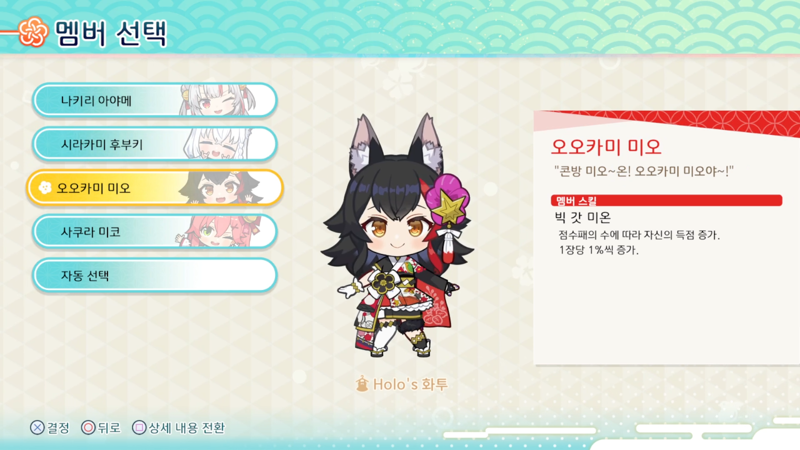Image resolution: width=800 pixels, height=450 pixels.
Task: Choose the 자동 선택 auto-select option
Action: tap(155, 276)
